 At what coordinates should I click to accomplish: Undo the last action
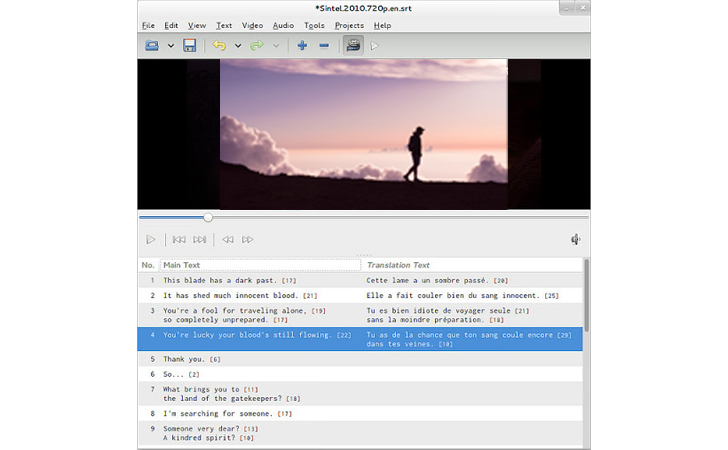(219, 46)
